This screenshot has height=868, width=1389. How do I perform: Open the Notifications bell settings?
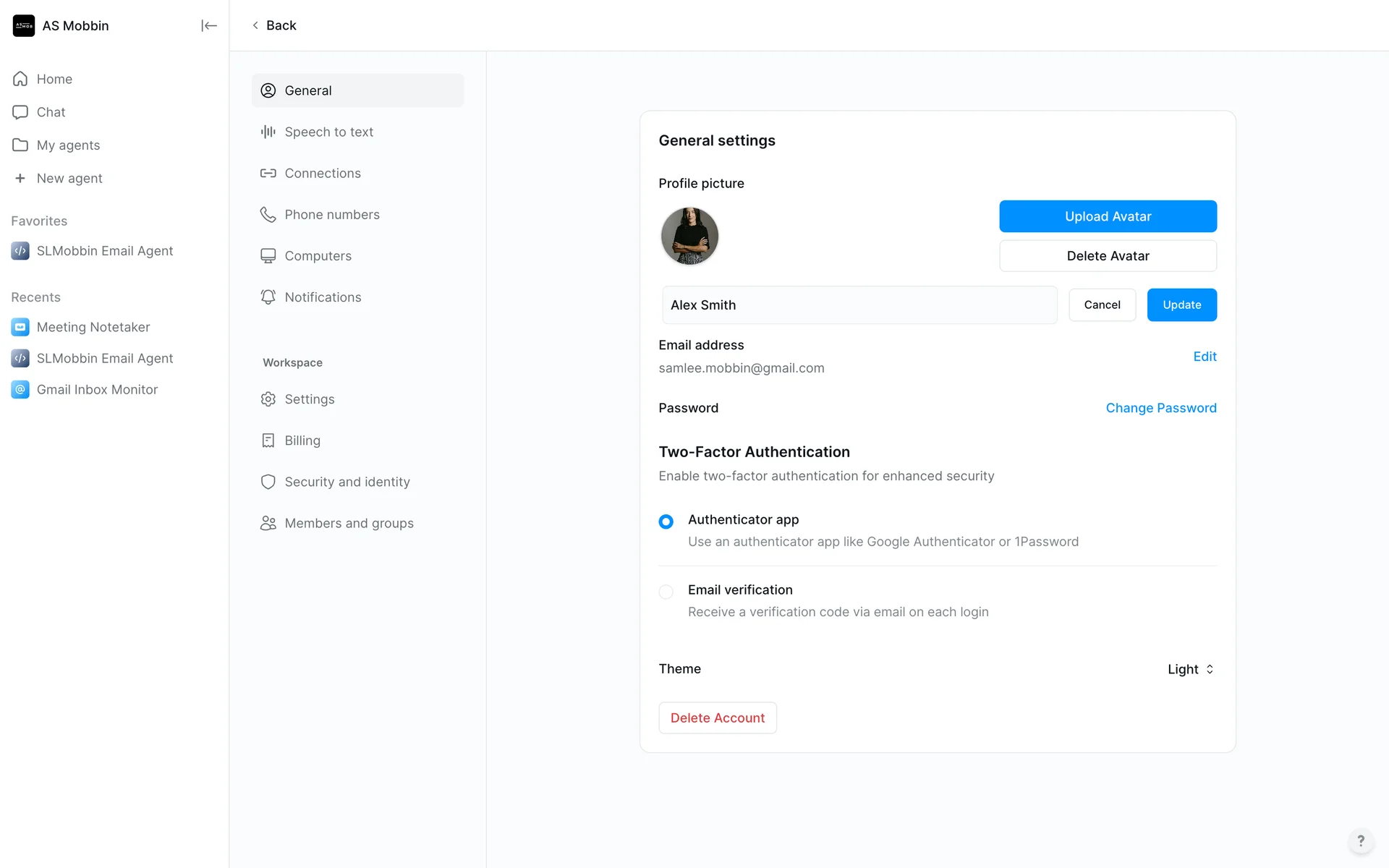point(268,297)
